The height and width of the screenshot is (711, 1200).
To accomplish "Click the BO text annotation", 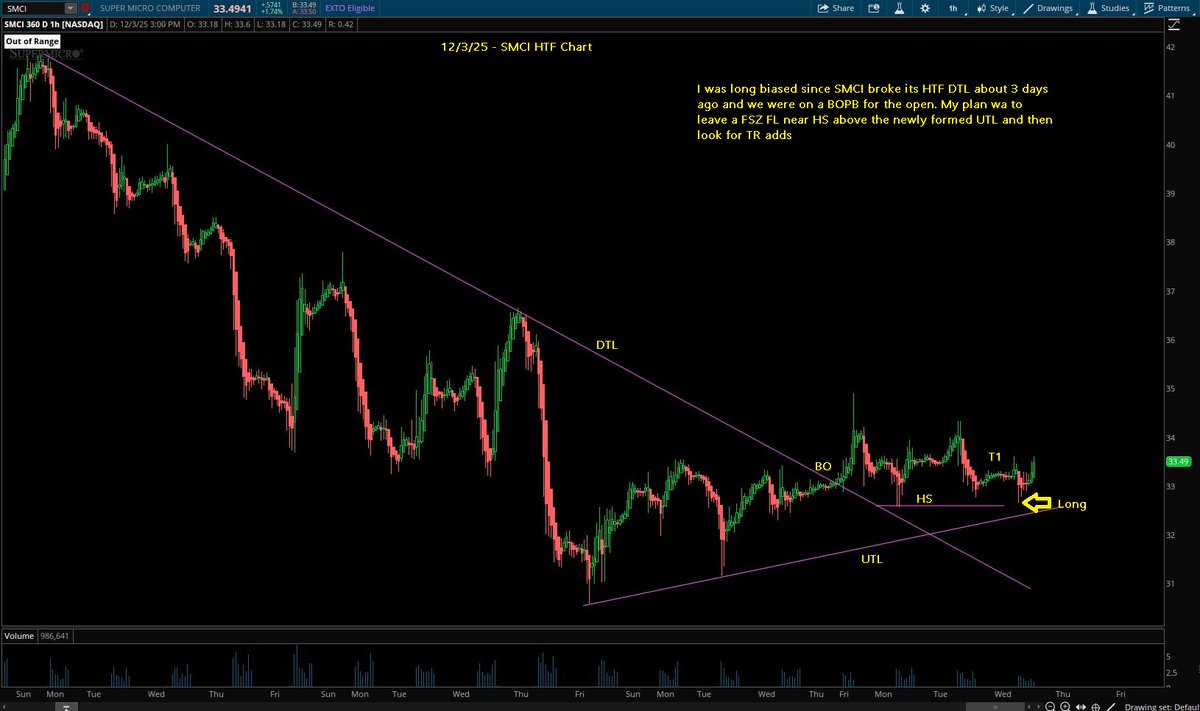I will (x=823, y=466).
